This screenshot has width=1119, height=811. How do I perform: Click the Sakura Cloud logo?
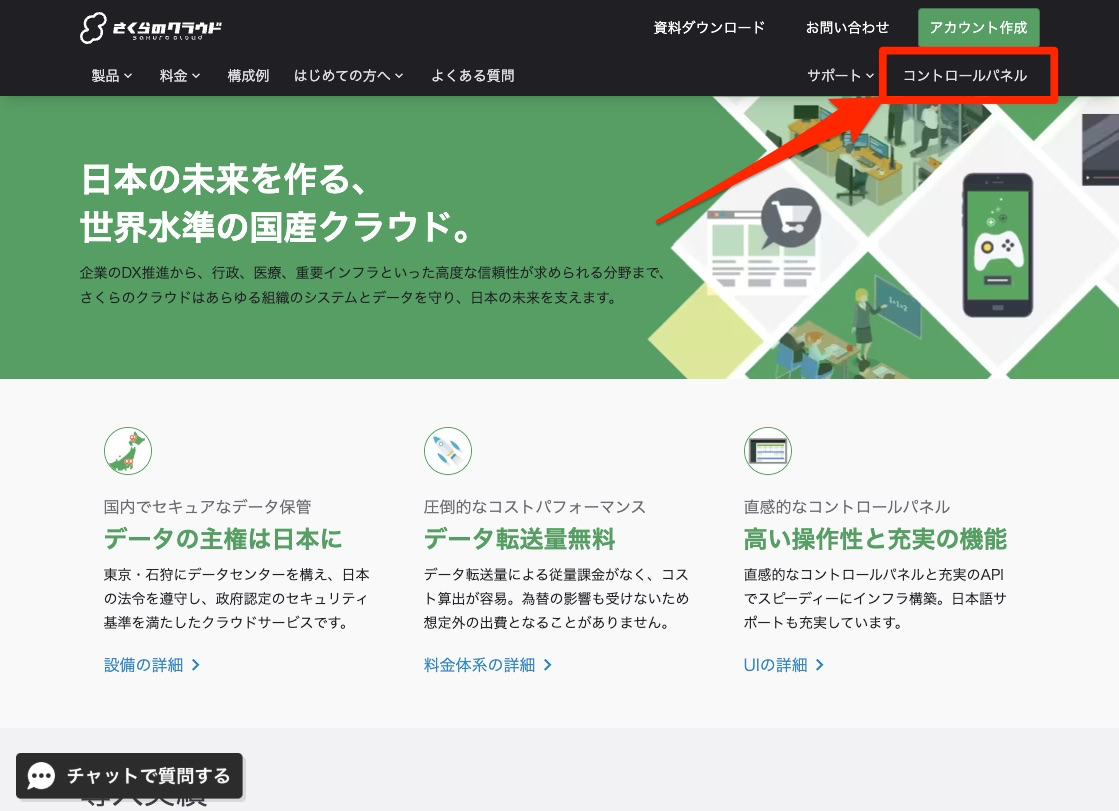(x=151, y=28)
